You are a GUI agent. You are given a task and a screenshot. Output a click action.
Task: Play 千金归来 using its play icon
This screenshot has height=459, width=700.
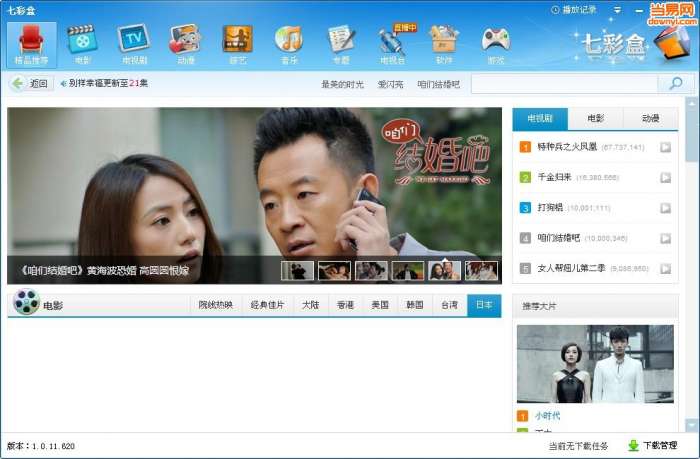click(x=665, y=177)
